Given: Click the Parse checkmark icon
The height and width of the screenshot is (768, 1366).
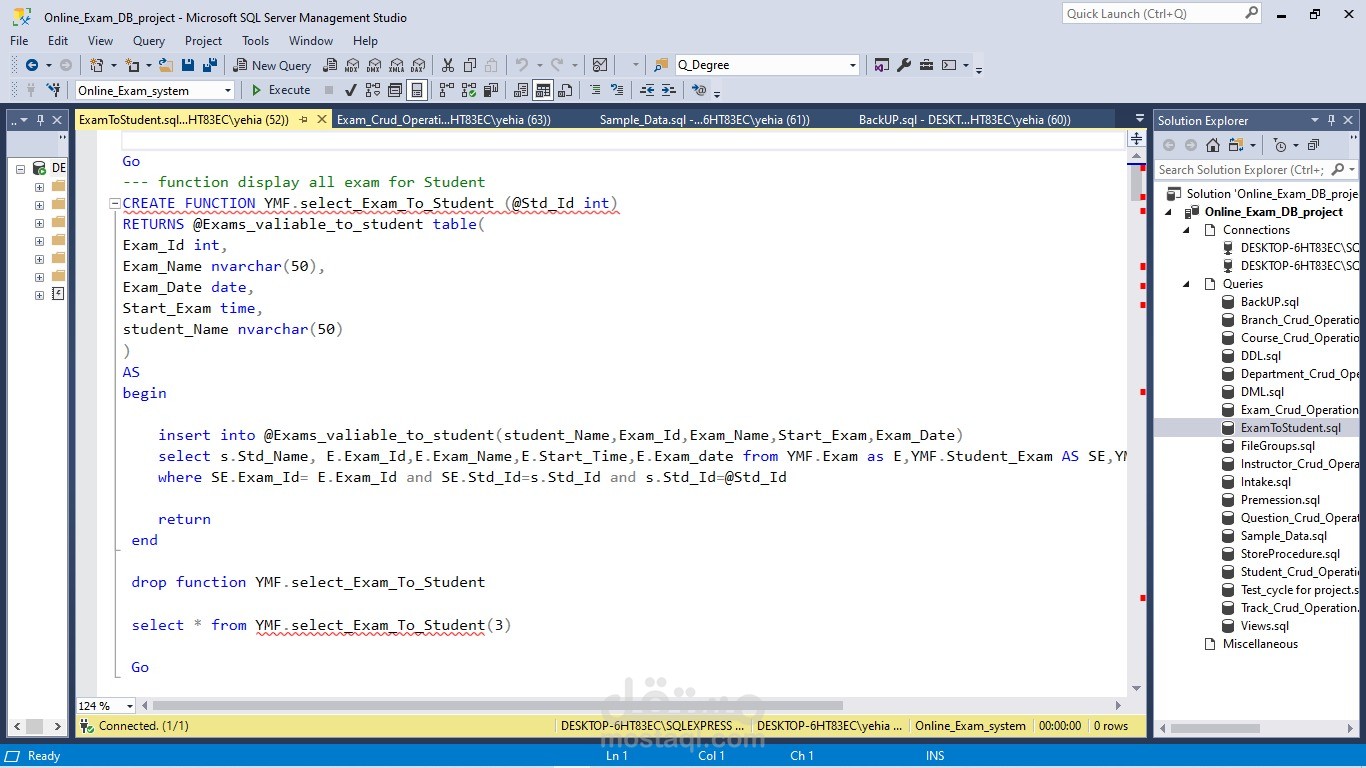Looking at the screenshot, I should tap(351, 90).
